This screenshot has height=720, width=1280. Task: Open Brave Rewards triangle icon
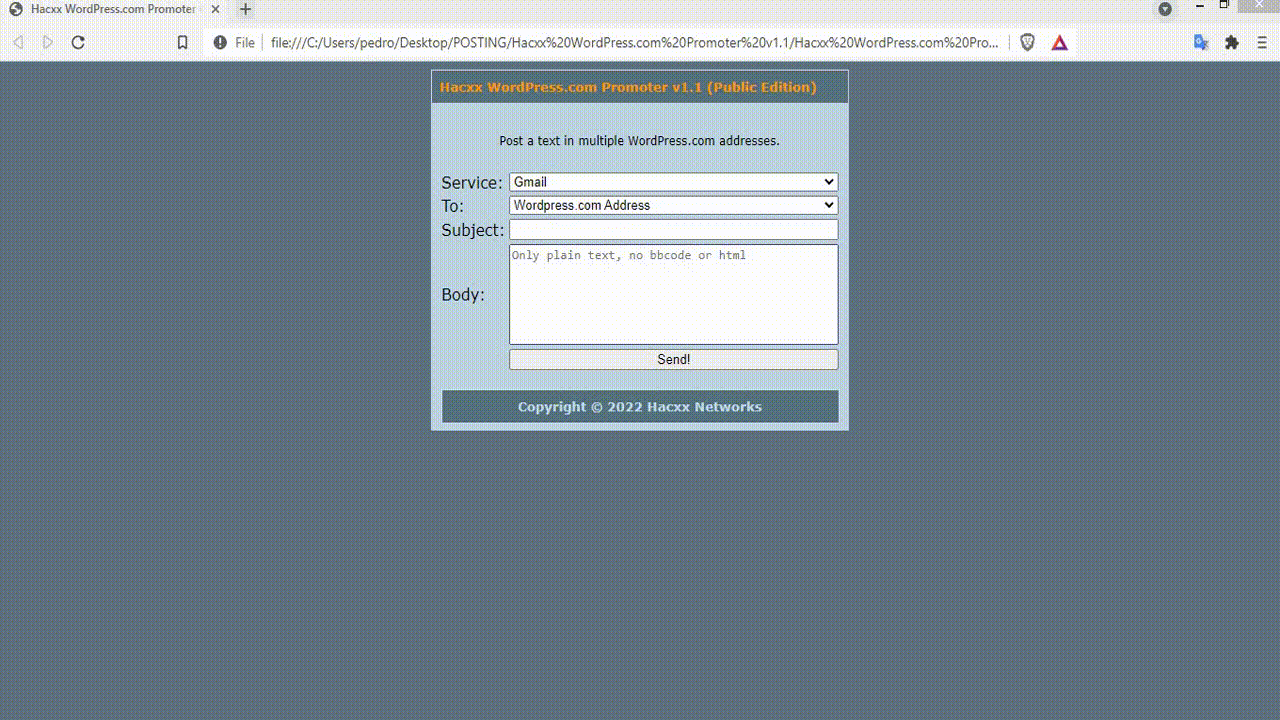1059,43
